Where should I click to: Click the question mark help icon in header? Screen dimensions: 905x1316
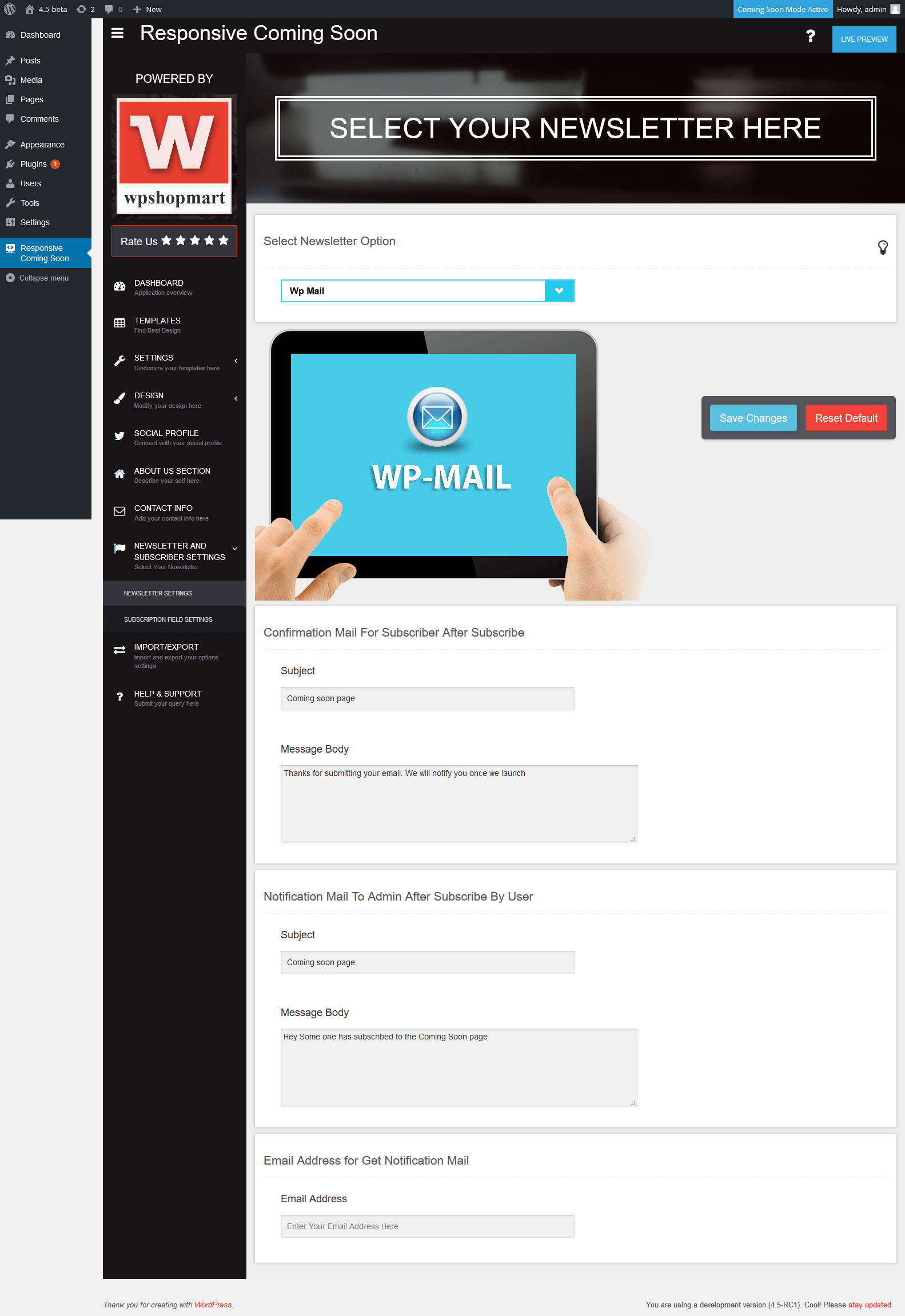(x=810, y=36)
